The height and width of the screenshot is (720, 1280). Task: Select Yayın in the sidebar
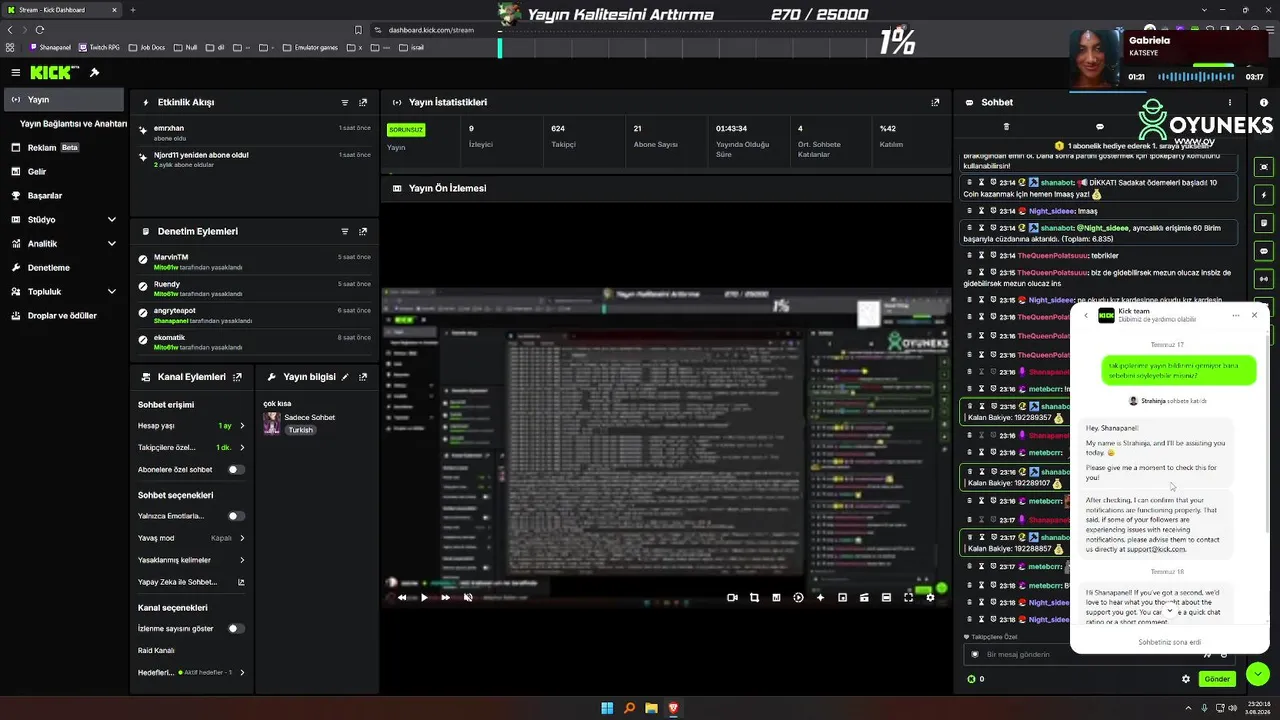point(64,99)
